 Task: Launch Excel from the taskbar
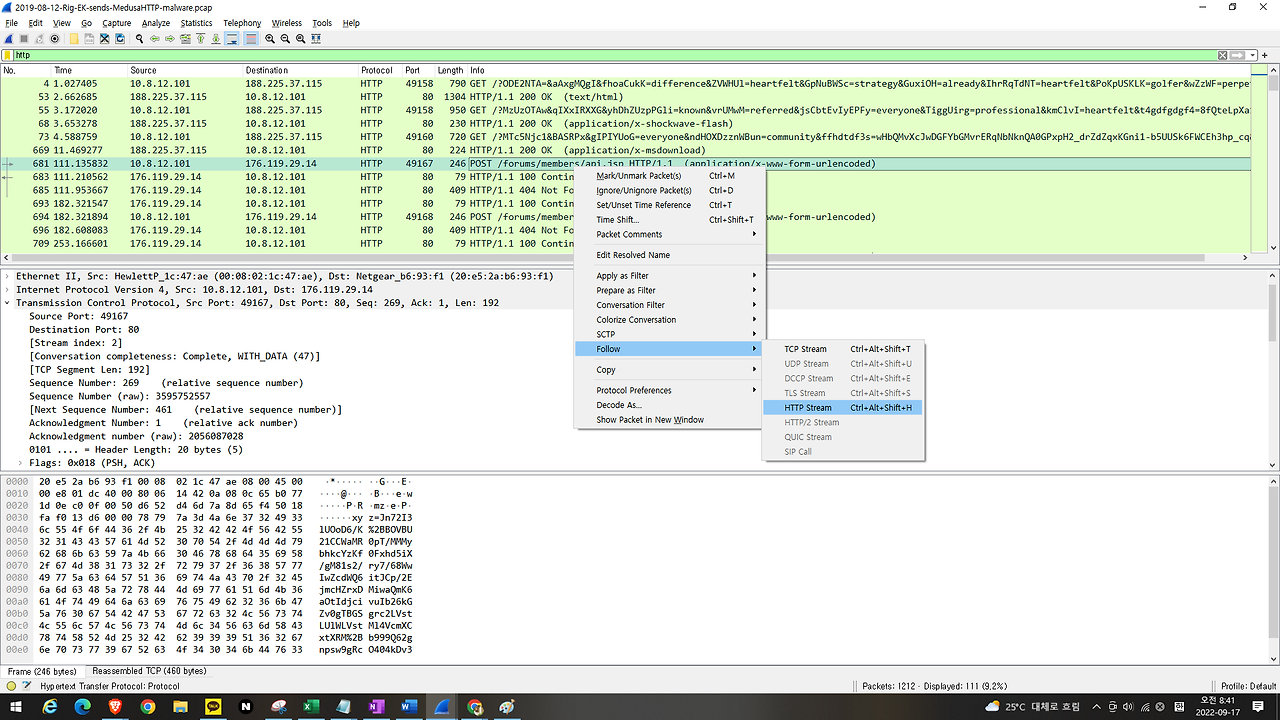311,706
